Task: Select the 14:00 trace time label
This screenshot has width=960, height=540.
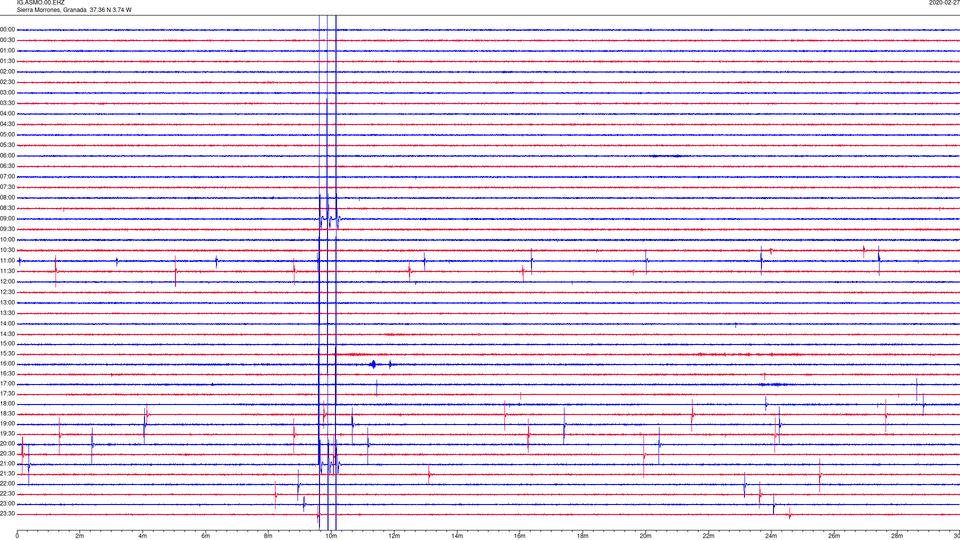Action: [7, 324]
